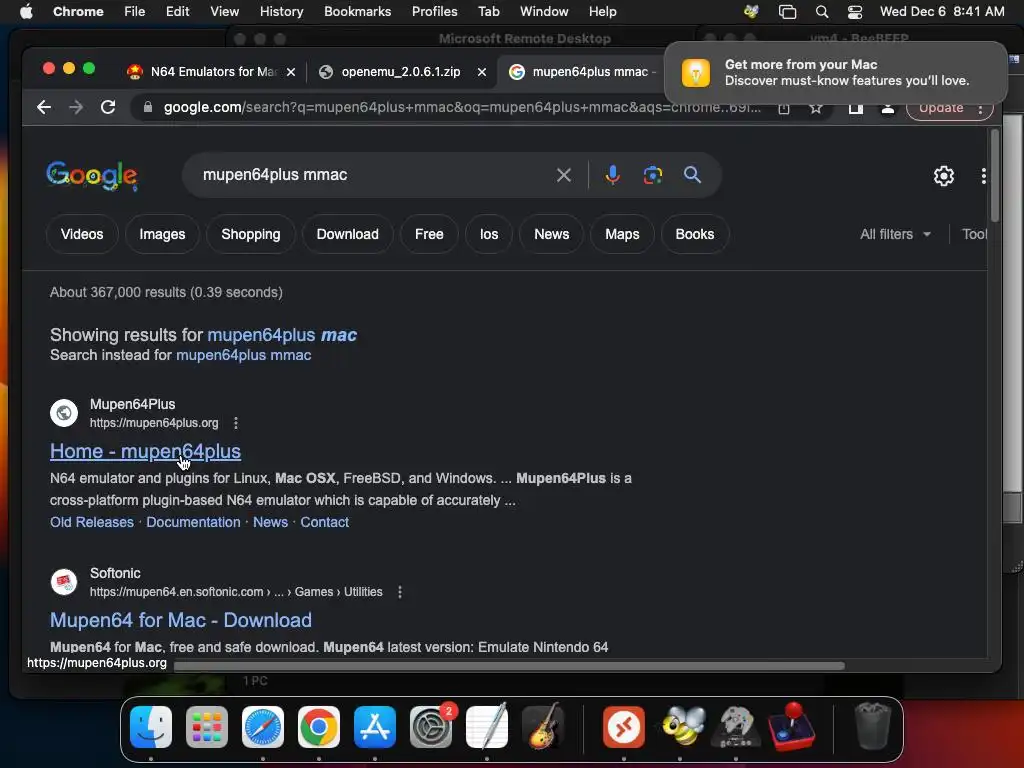Filter results by Shopping
1024x768 pixels.
pyautogui.click(x=251, y=234)
